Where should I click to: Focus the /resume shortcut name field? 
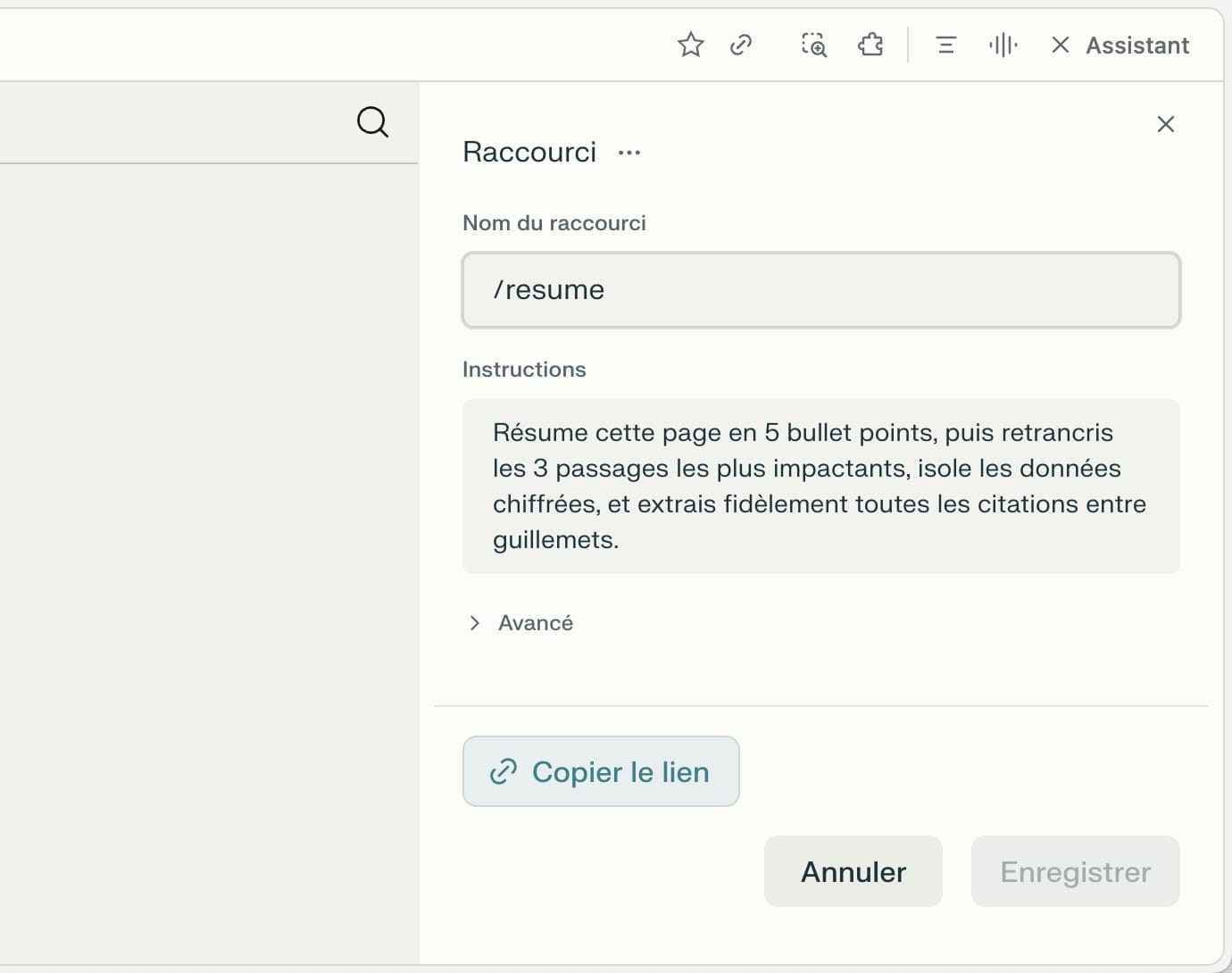coord(820,290)
